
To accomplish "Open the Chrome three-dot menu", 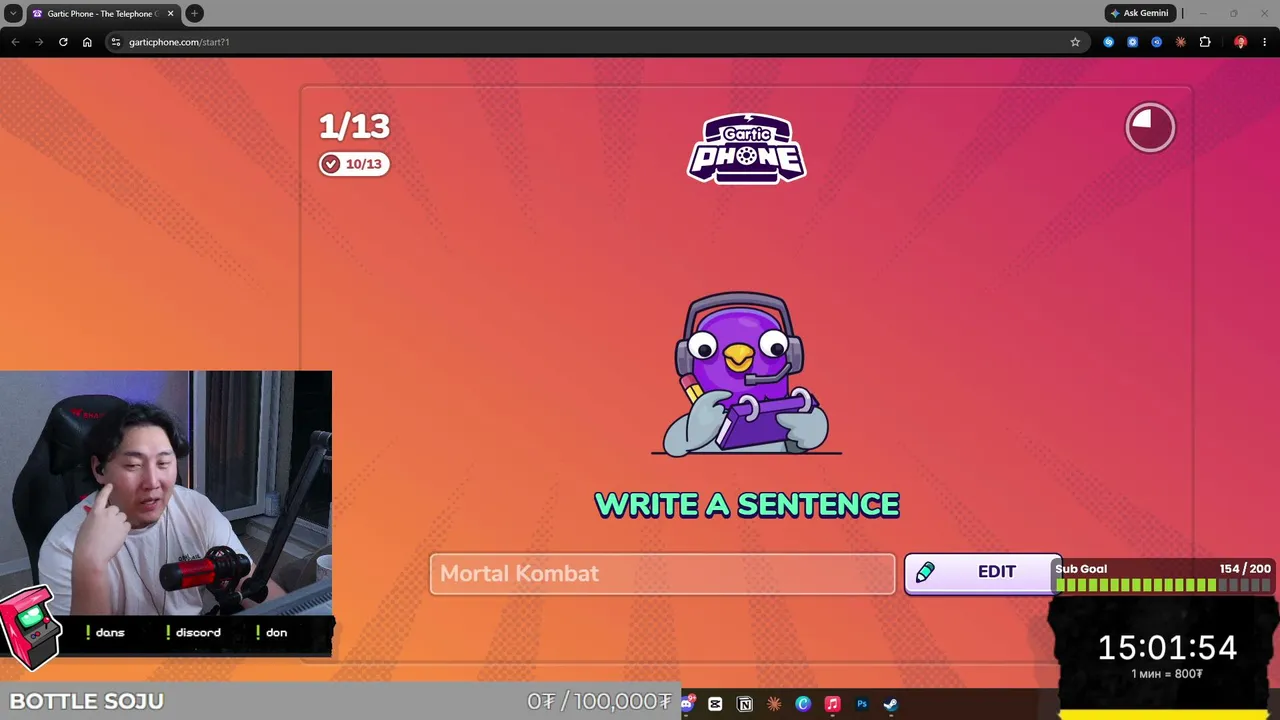I will [1264, 42].
